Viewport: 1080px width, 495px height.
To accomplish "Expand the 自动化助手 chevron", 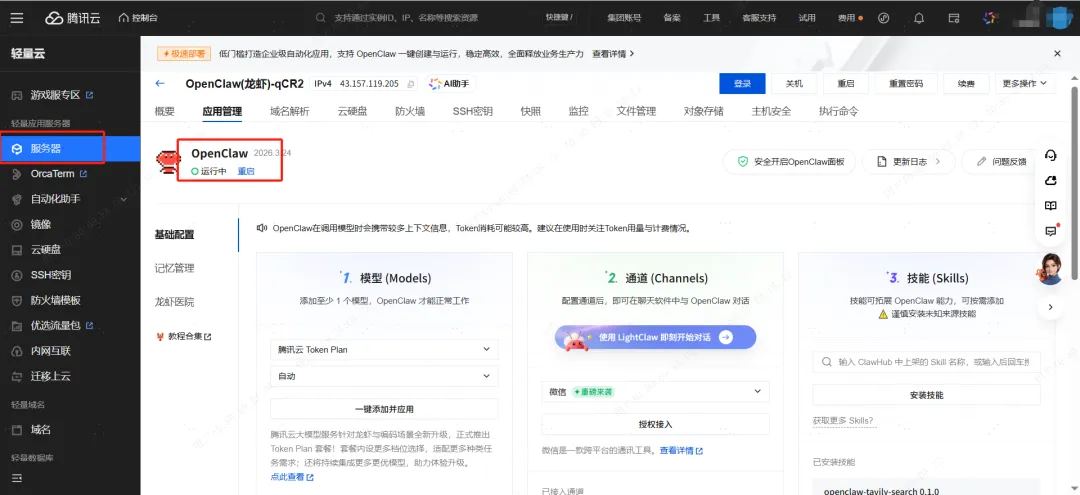I will tap(124, 199).
